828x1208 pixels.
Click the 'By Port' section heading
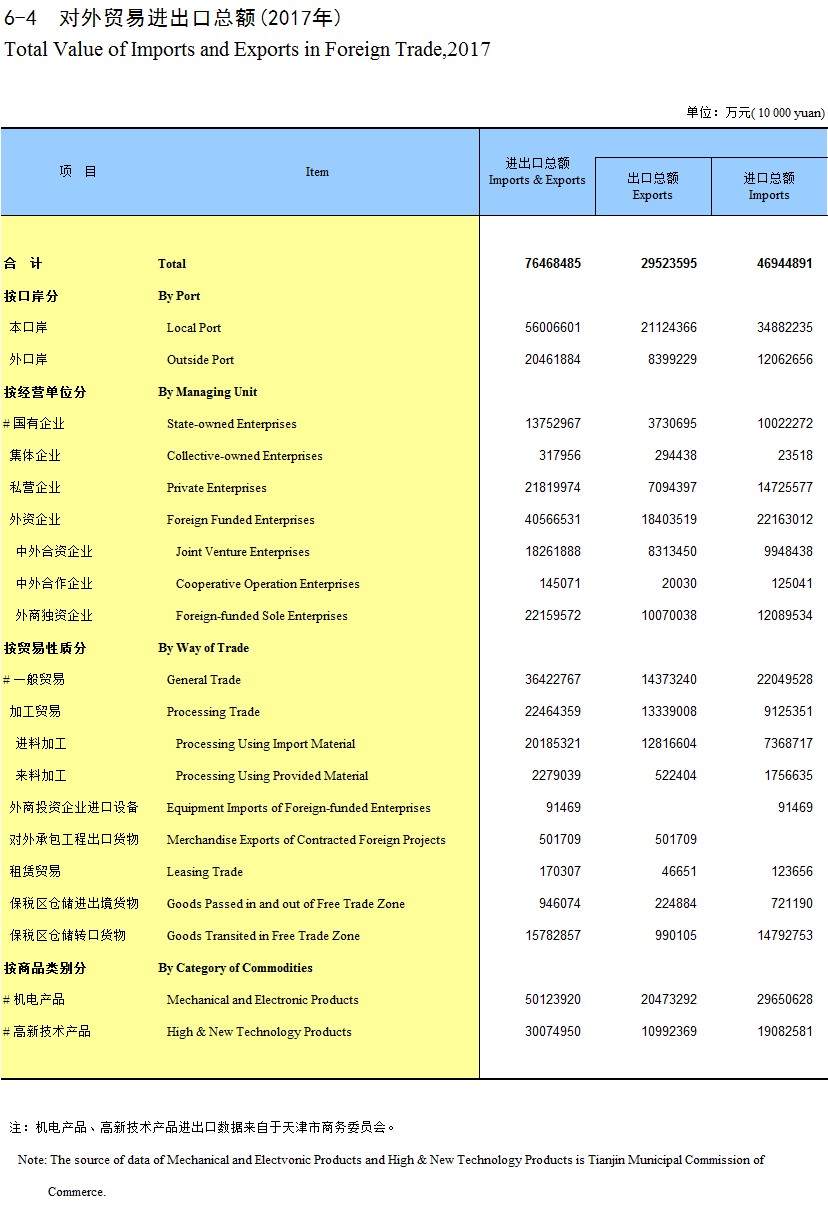click(x=179, y=296)
